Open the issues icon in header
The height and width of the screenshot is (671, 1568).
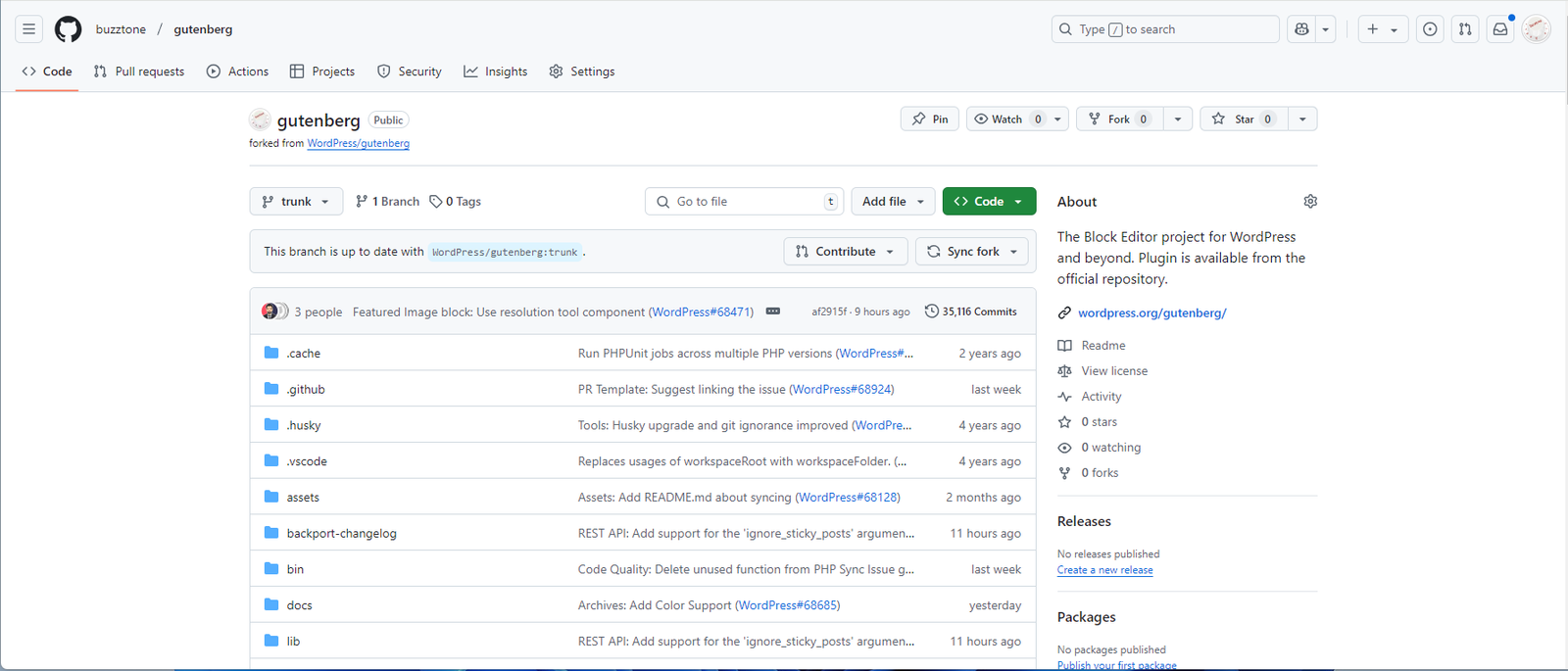pos(1430,29)
